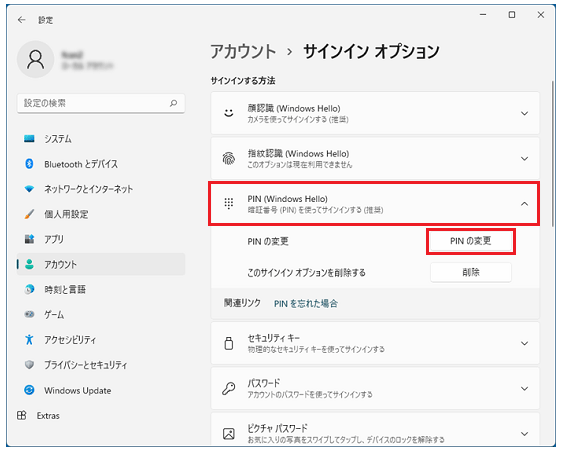Image resolution: width=561 pixels, height=450 pixels.
Task: Click the Bluetooth icon in the sidebar
Action: [29, 164]
